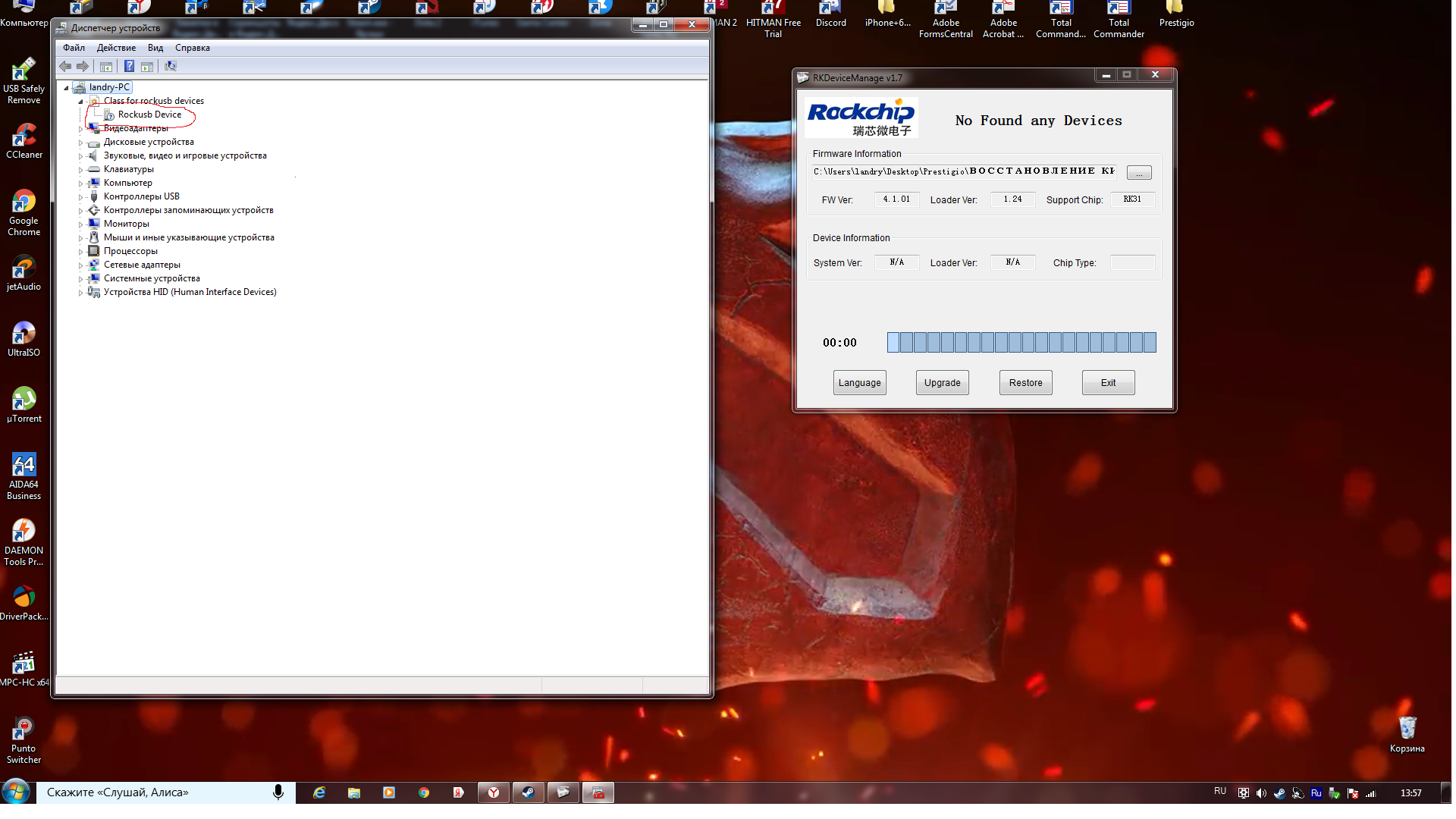1456x819 pixels.
Task: Click the Back arrow in Device Manager toolbar
Action: (x=65, y=67)
